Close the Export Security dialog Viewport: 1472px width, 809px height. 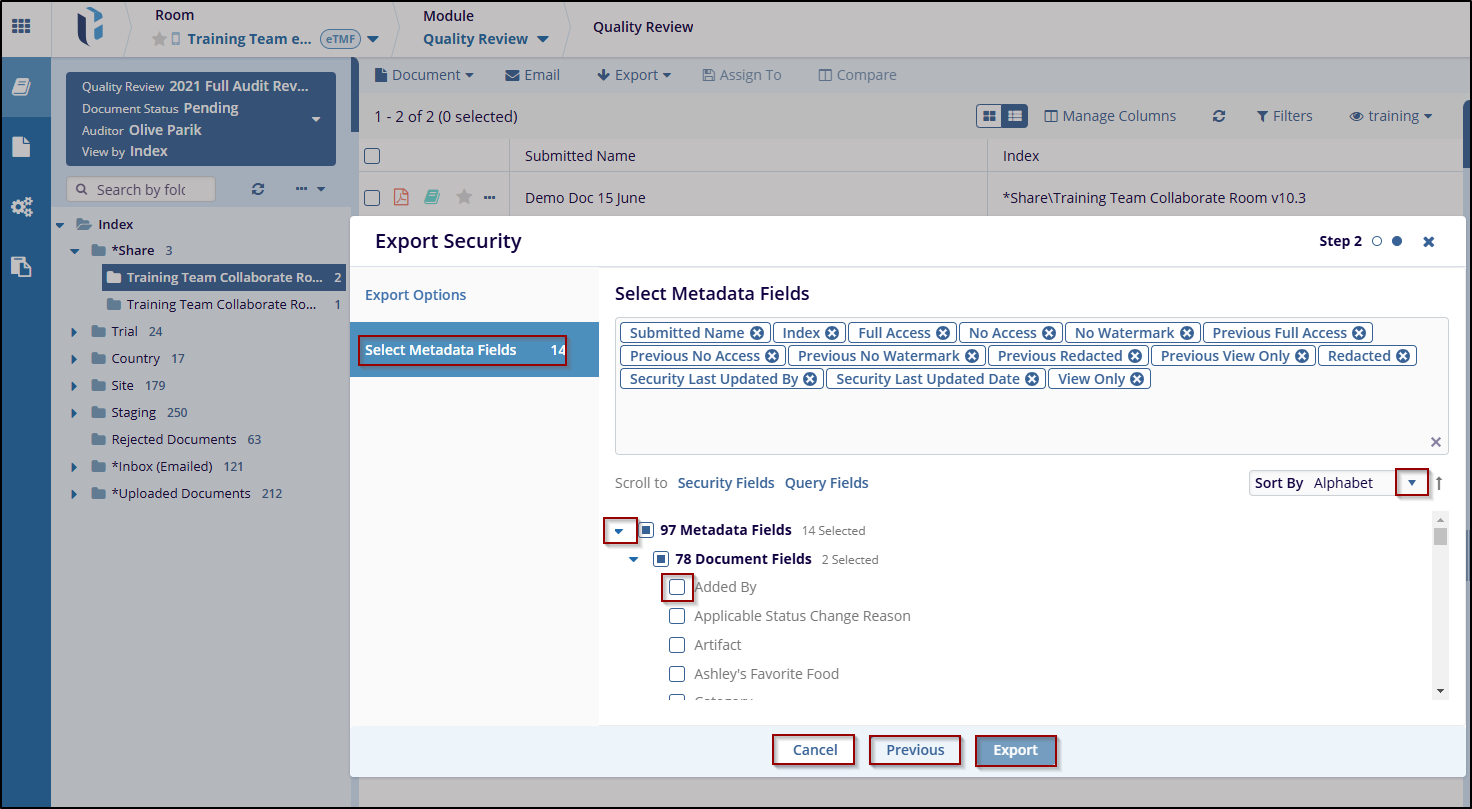[x=1428, y=241]
